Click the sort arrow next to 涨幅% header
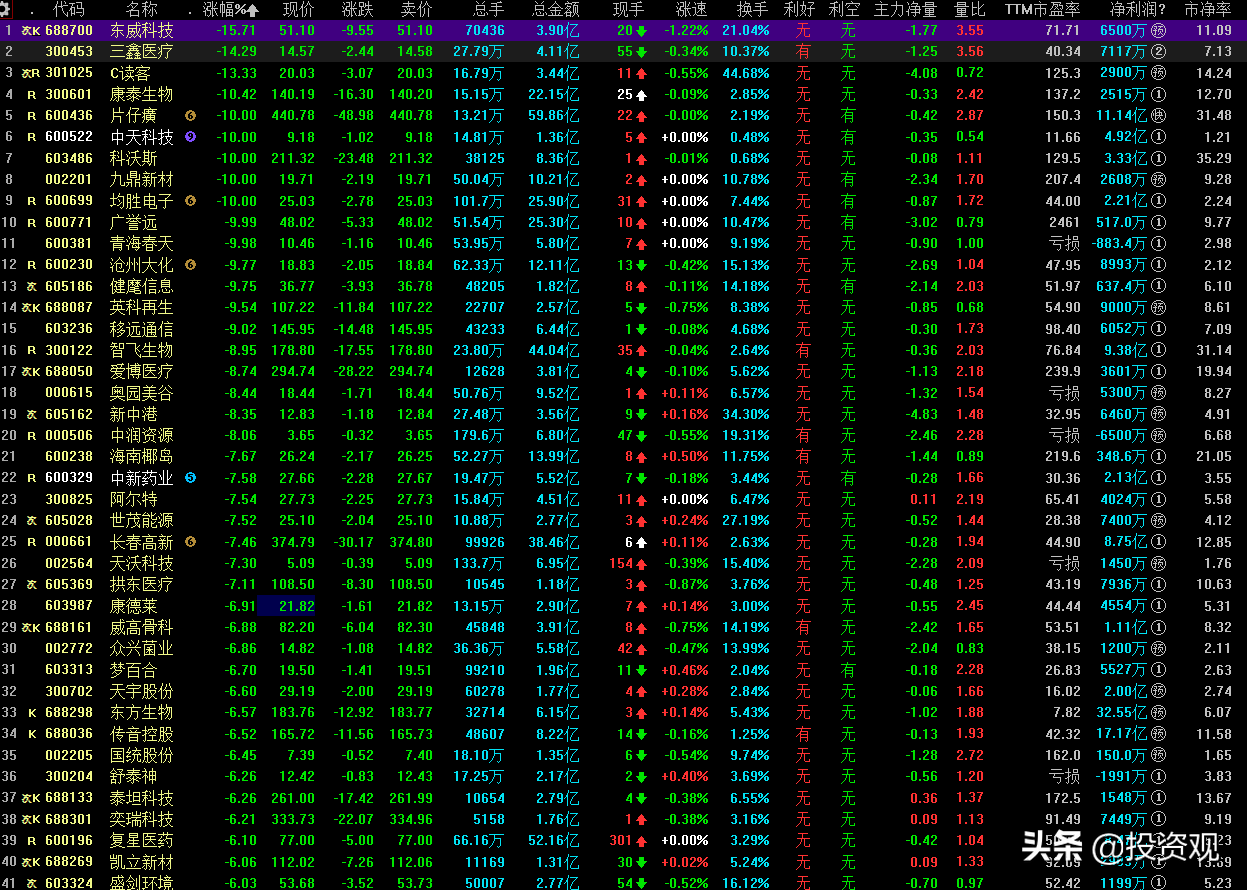Screen dimensions: 1247x890 tap(253, 9)
